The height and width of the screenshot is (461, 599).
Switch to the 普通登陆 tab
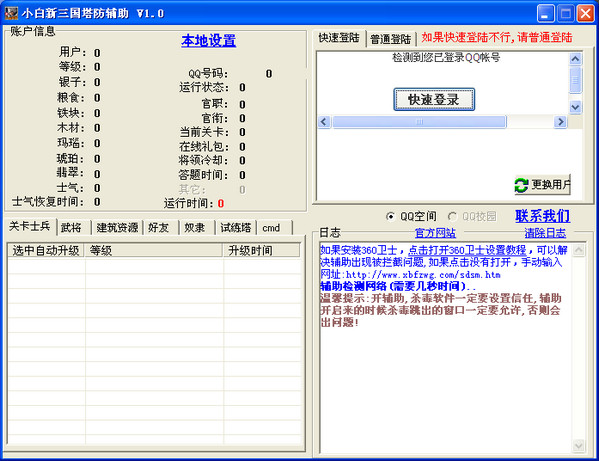pos(390,39)
